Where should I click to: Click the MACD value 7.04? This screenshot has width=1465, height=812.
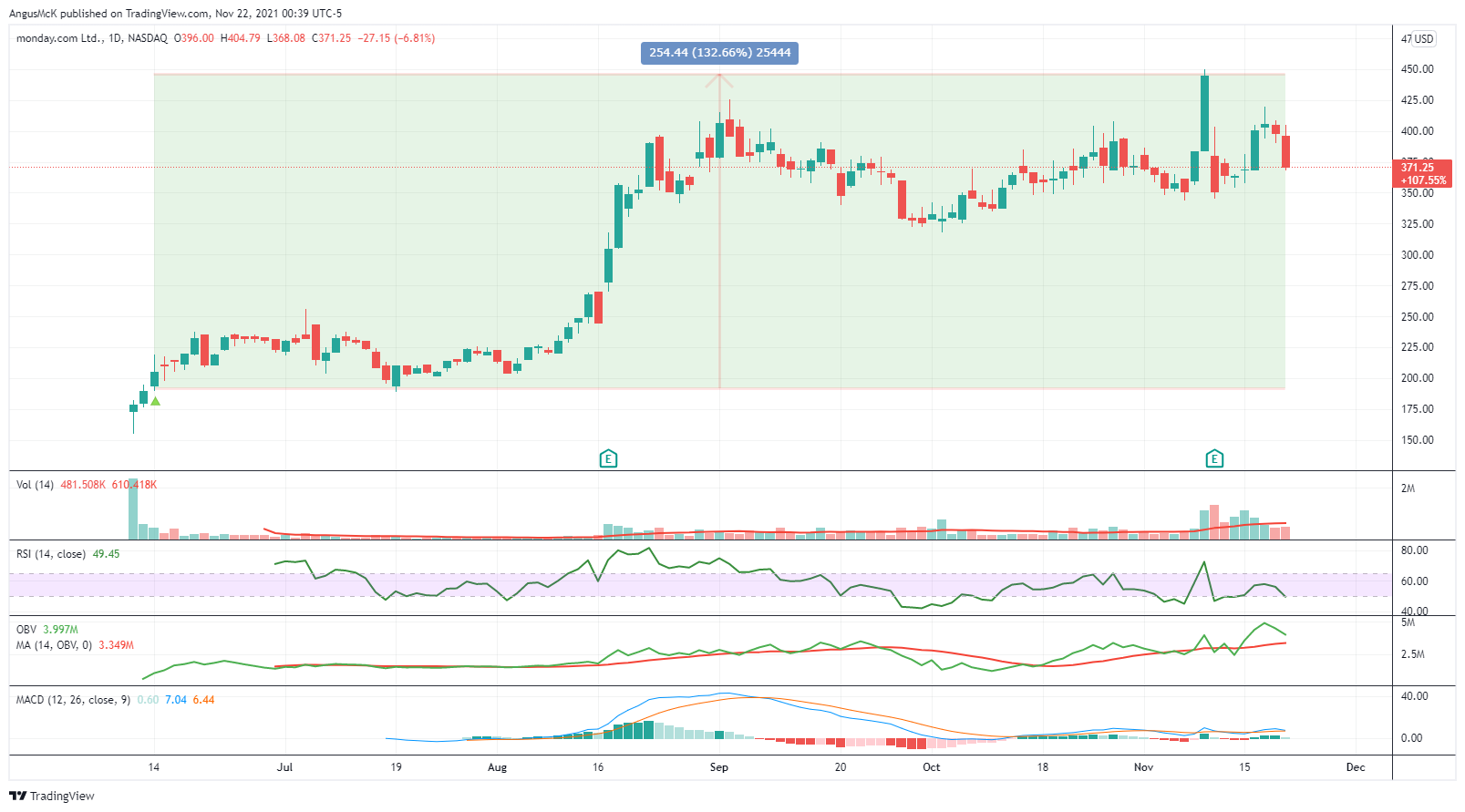pyautogui.click(x=176, y=700)
